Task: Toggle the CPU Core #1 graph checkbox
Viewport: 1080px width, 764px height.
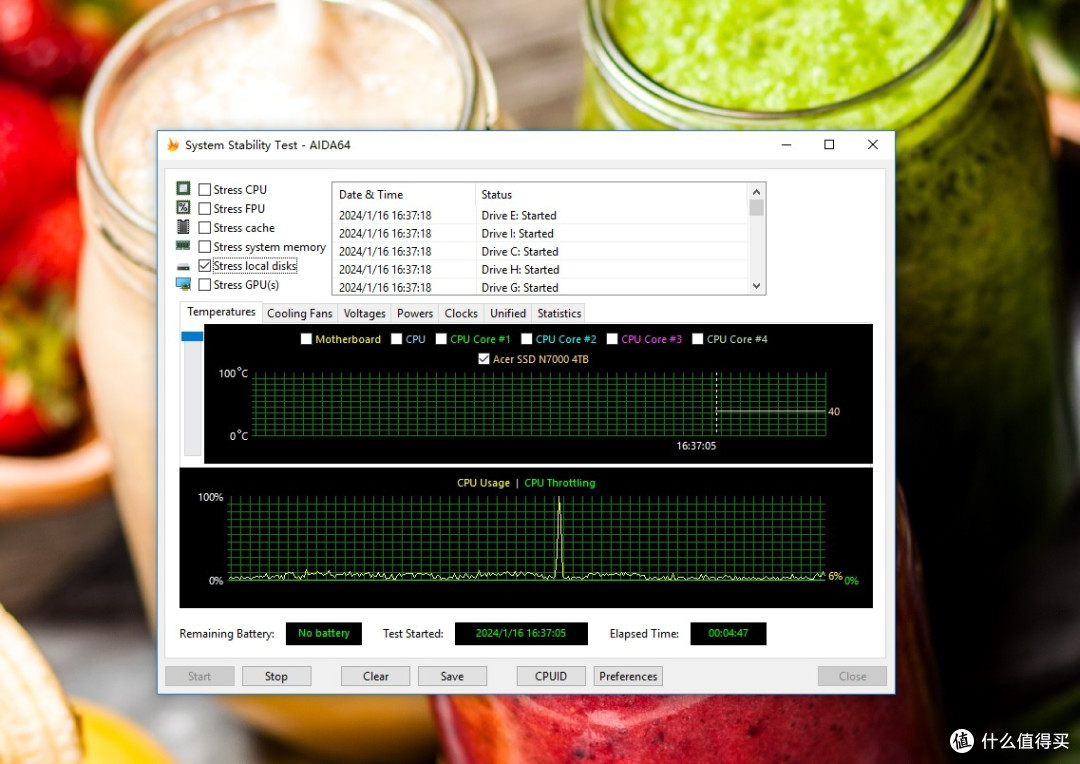Action: 442,339
